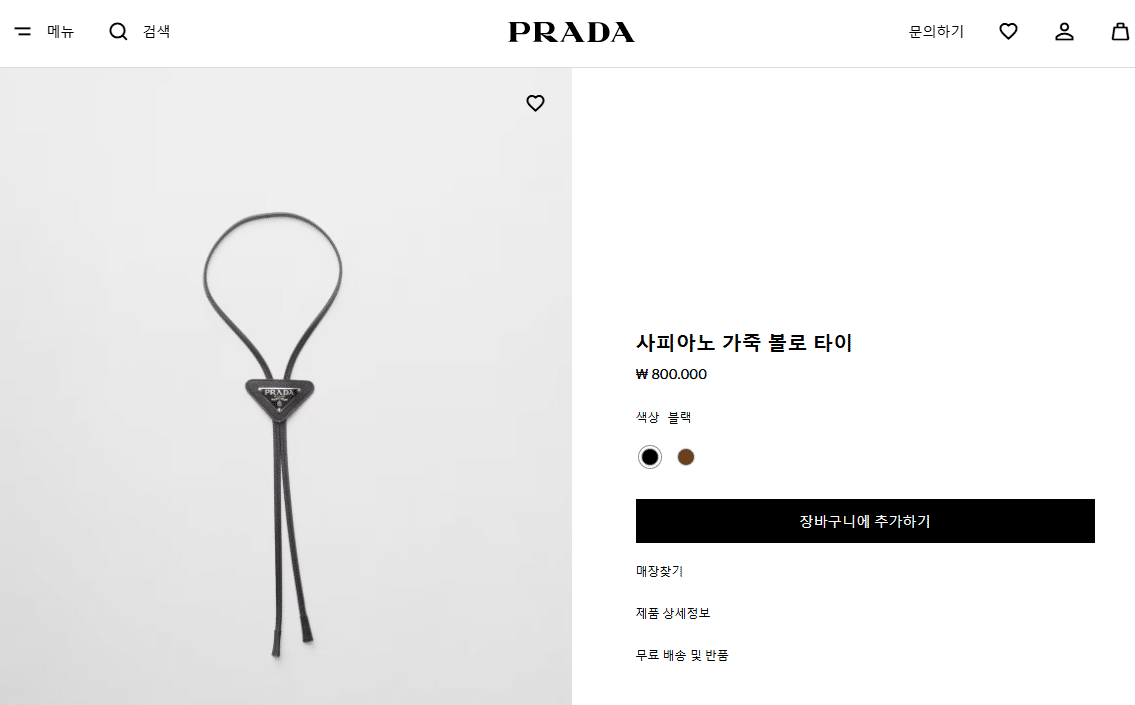Select the black color swatch
The width and height of the screenshot is (1135, 705).
(x=649, y=457)
